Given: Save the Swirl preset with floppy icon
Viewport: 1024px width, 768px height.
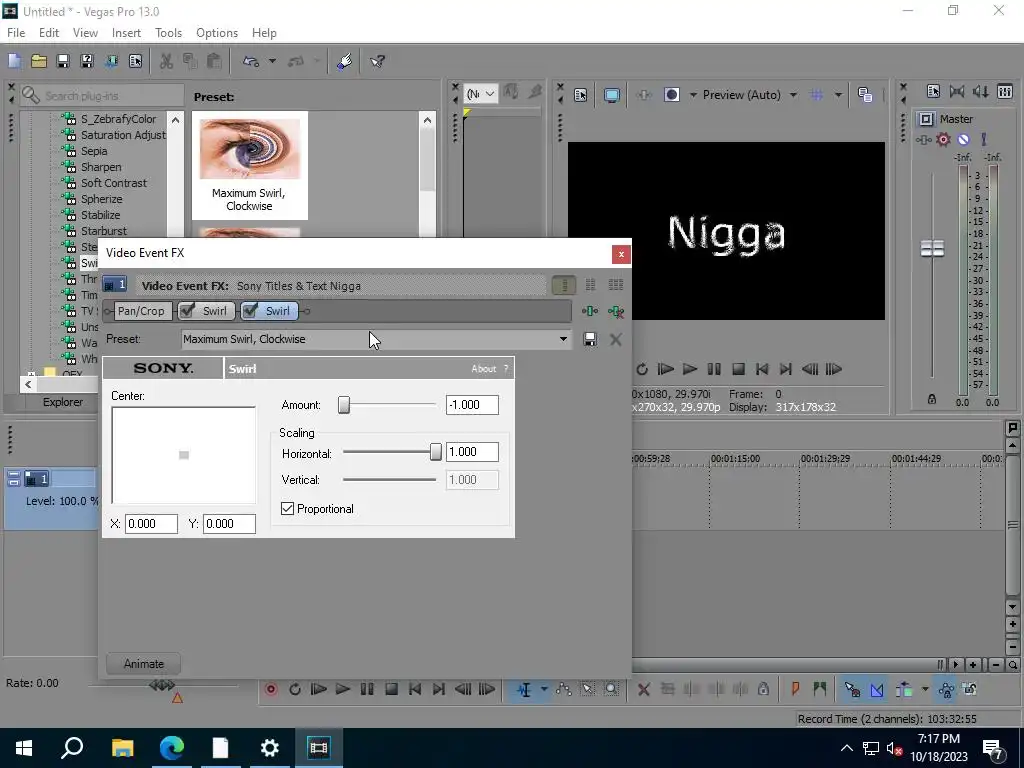Looking at the screenshot, I should [x=590, y=339].
